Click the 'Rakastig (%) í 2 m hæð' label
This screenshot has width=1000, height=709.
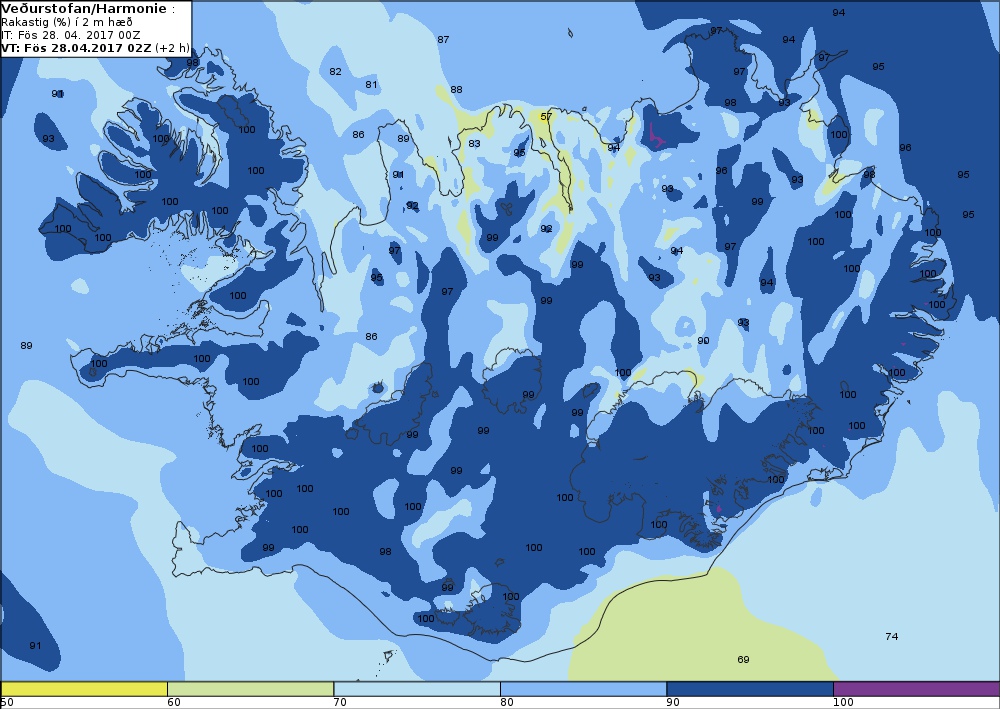click(67, 22)
